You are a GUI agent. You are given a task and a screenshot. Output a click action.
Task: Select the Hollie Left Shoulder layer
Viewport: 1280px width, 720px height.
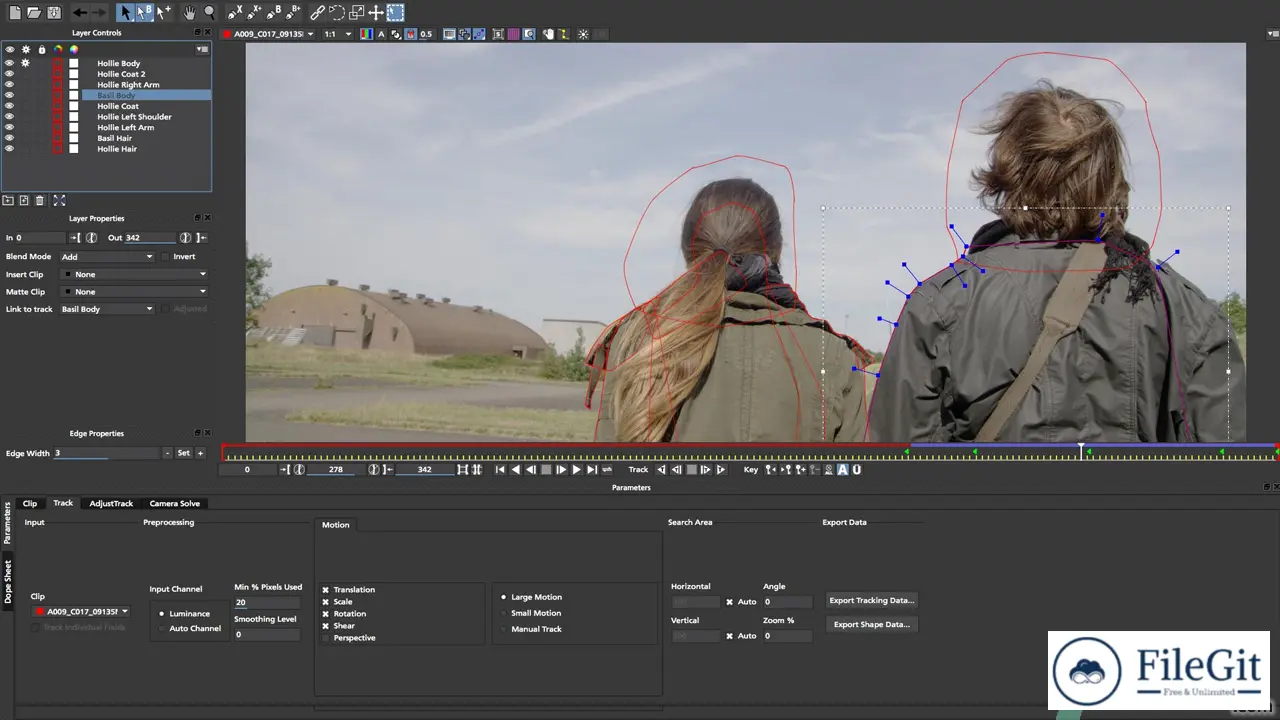tap(134, 117)
